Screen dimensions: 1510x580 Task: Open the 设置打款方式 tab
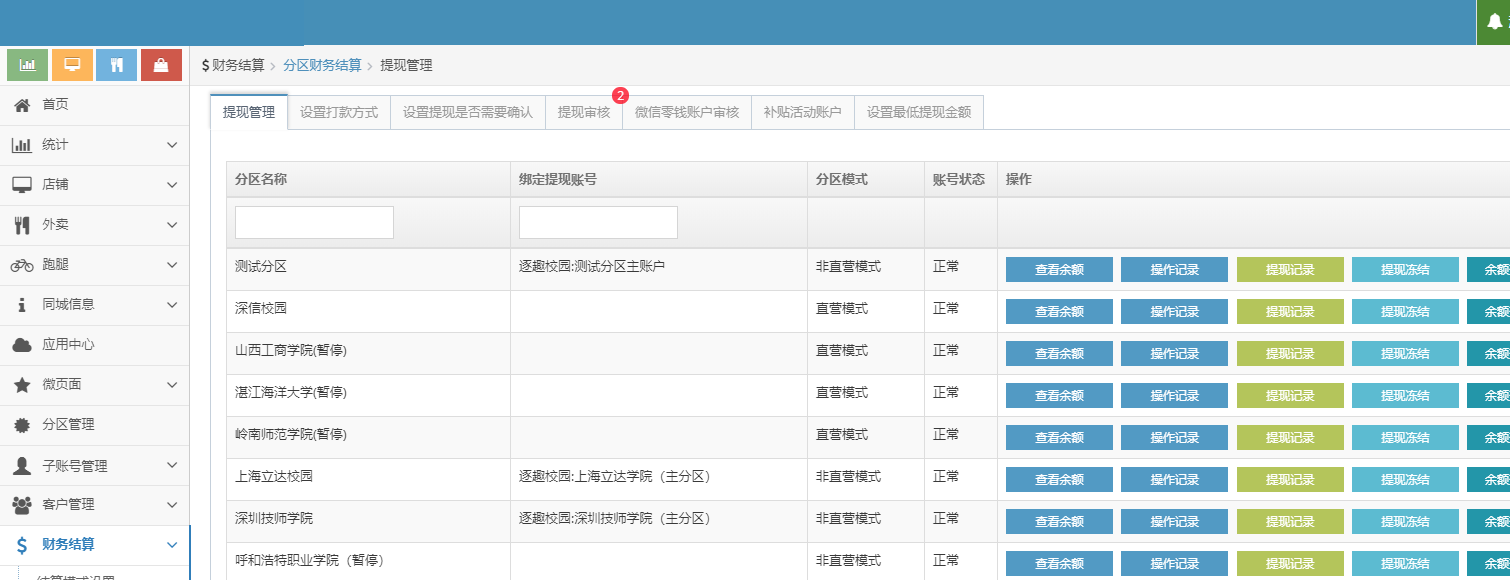click(339, 113)
